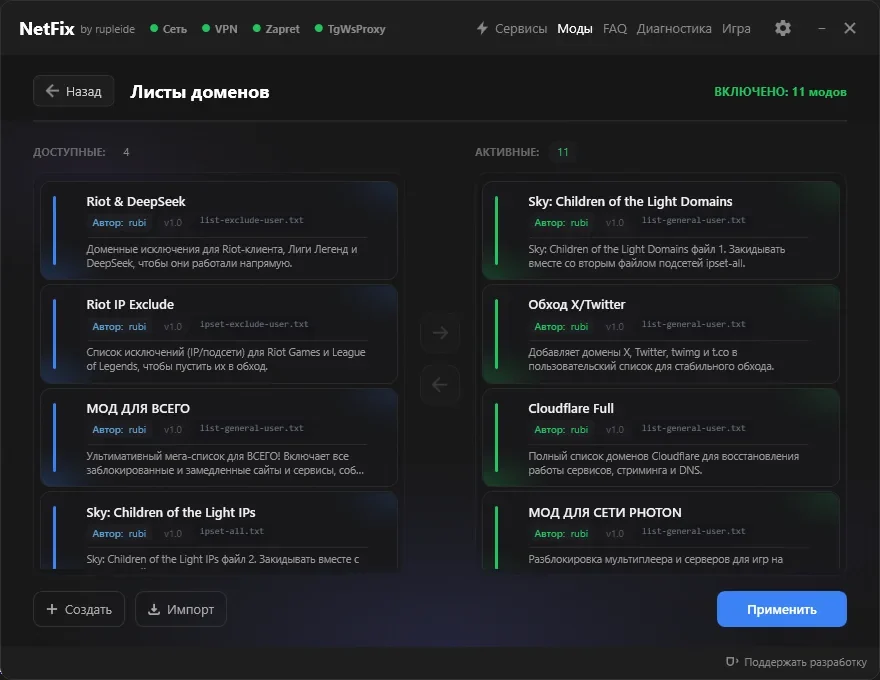The width and height of the screenshot is (880, 680).
Task: Click the available count number 4
Action: [126, 152]
